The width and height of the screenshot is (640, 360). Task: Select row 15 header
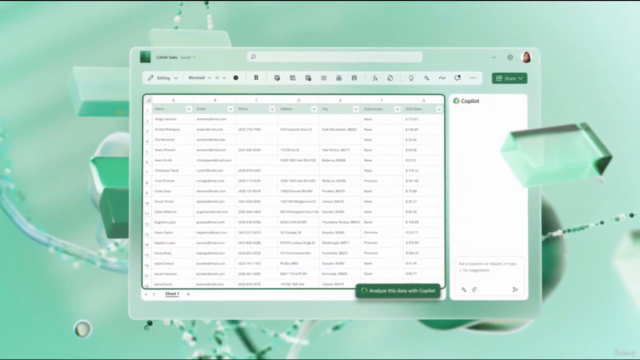(x=148, y=254)
